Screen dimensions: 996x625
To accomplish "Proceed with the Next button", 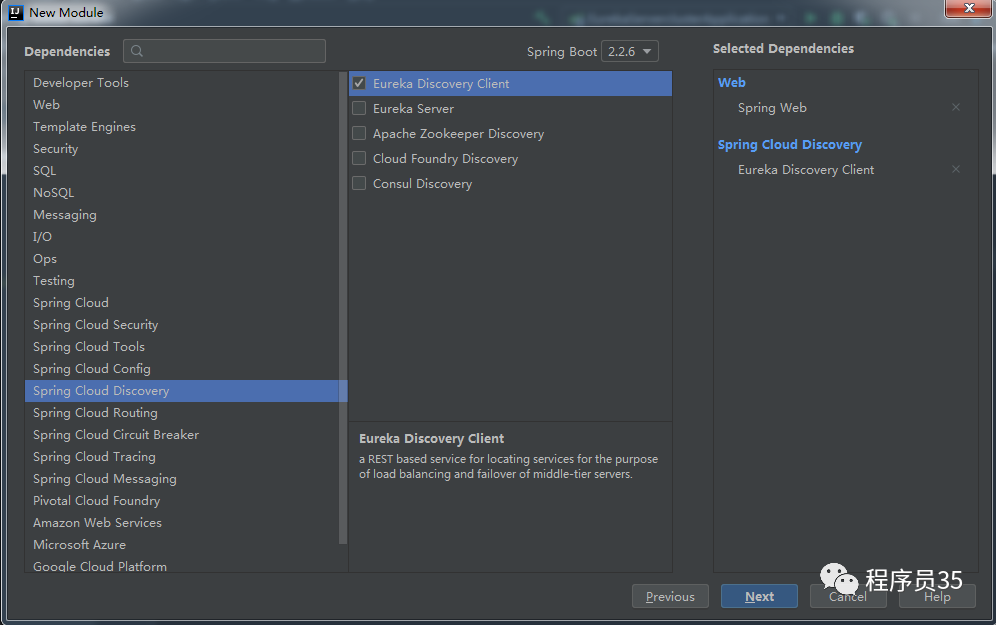I will coord(759,596).
